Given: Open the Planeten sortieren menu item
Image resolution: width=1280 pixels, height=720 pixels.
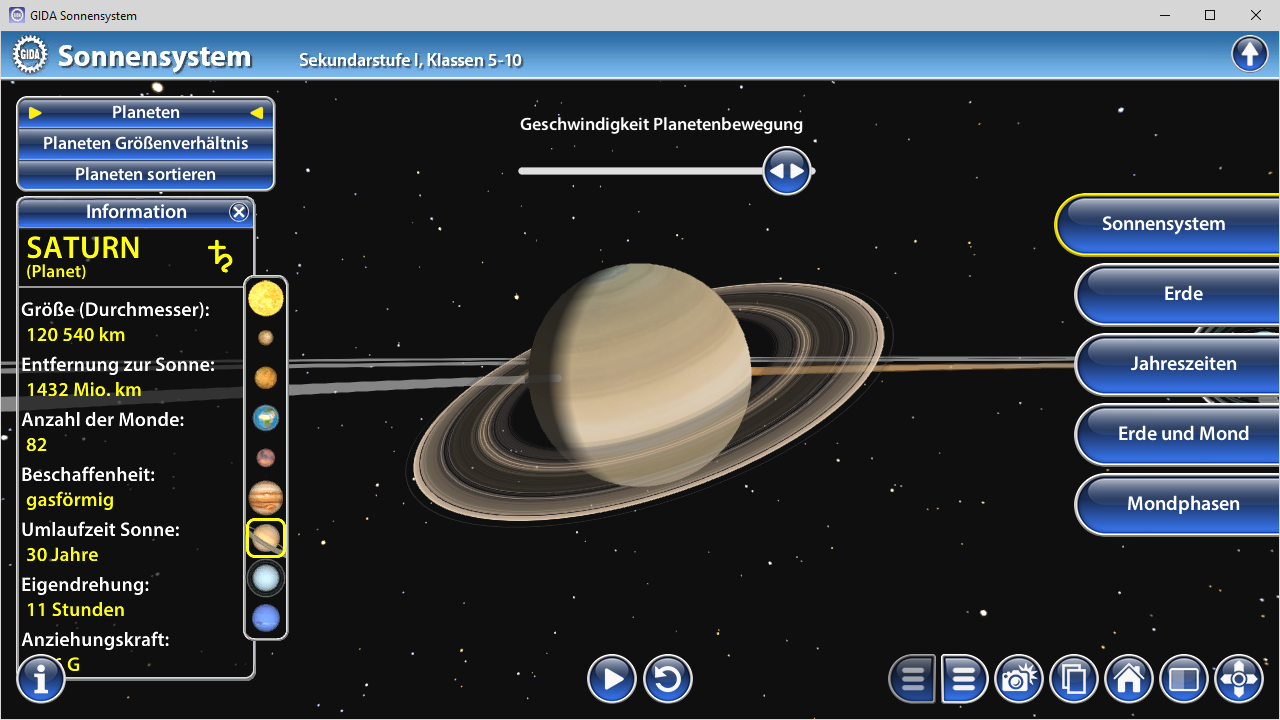Looking at the screenshot, I should tap(146, 174).
